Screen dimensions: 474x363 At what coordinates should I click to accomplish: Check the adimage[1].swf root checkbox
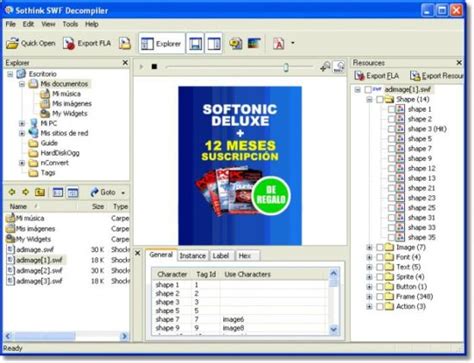pos(368,90)
